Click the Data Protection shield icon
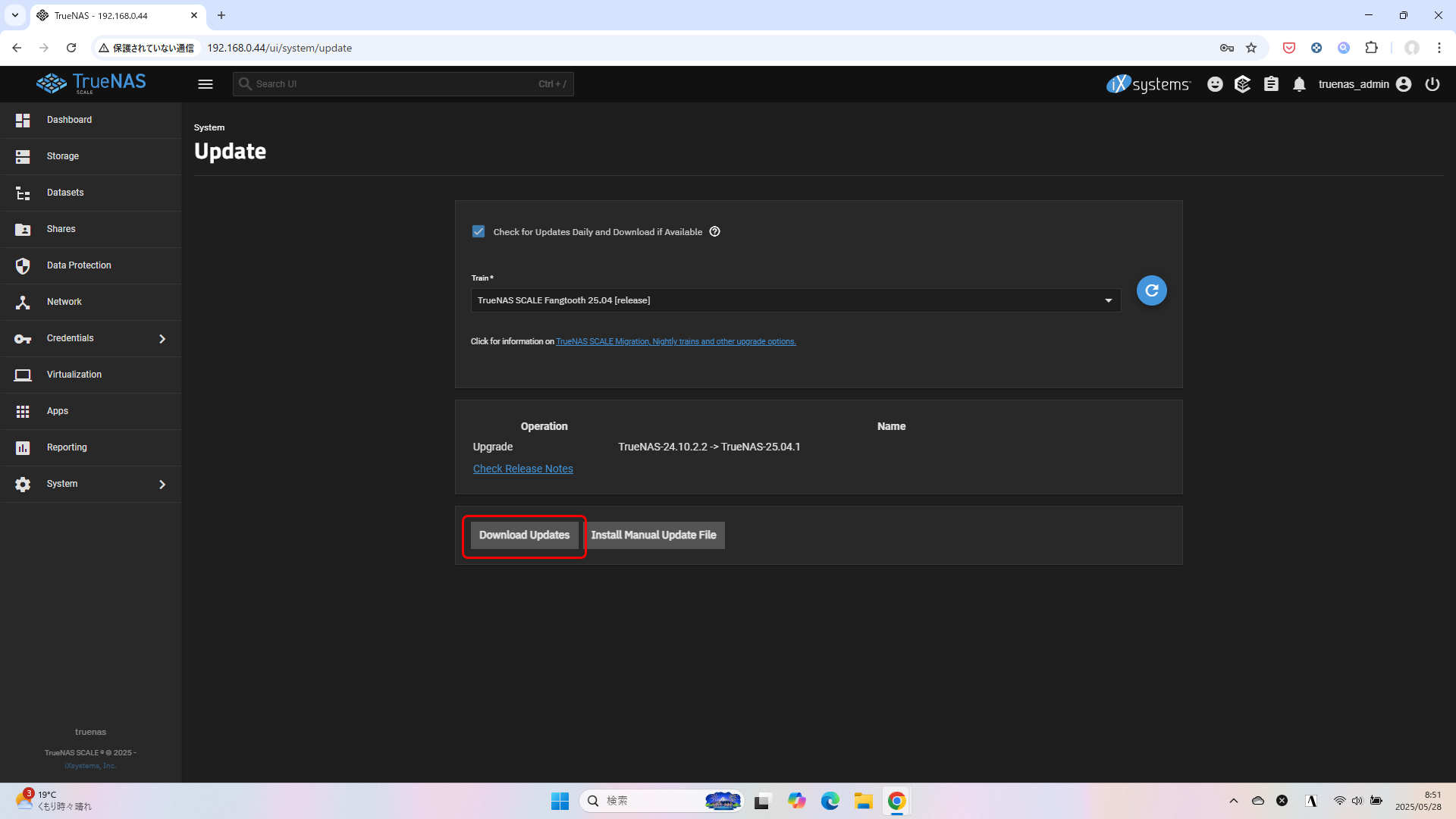The width and height of the screenshot is (1456, 819). click(x=23, y=265)
